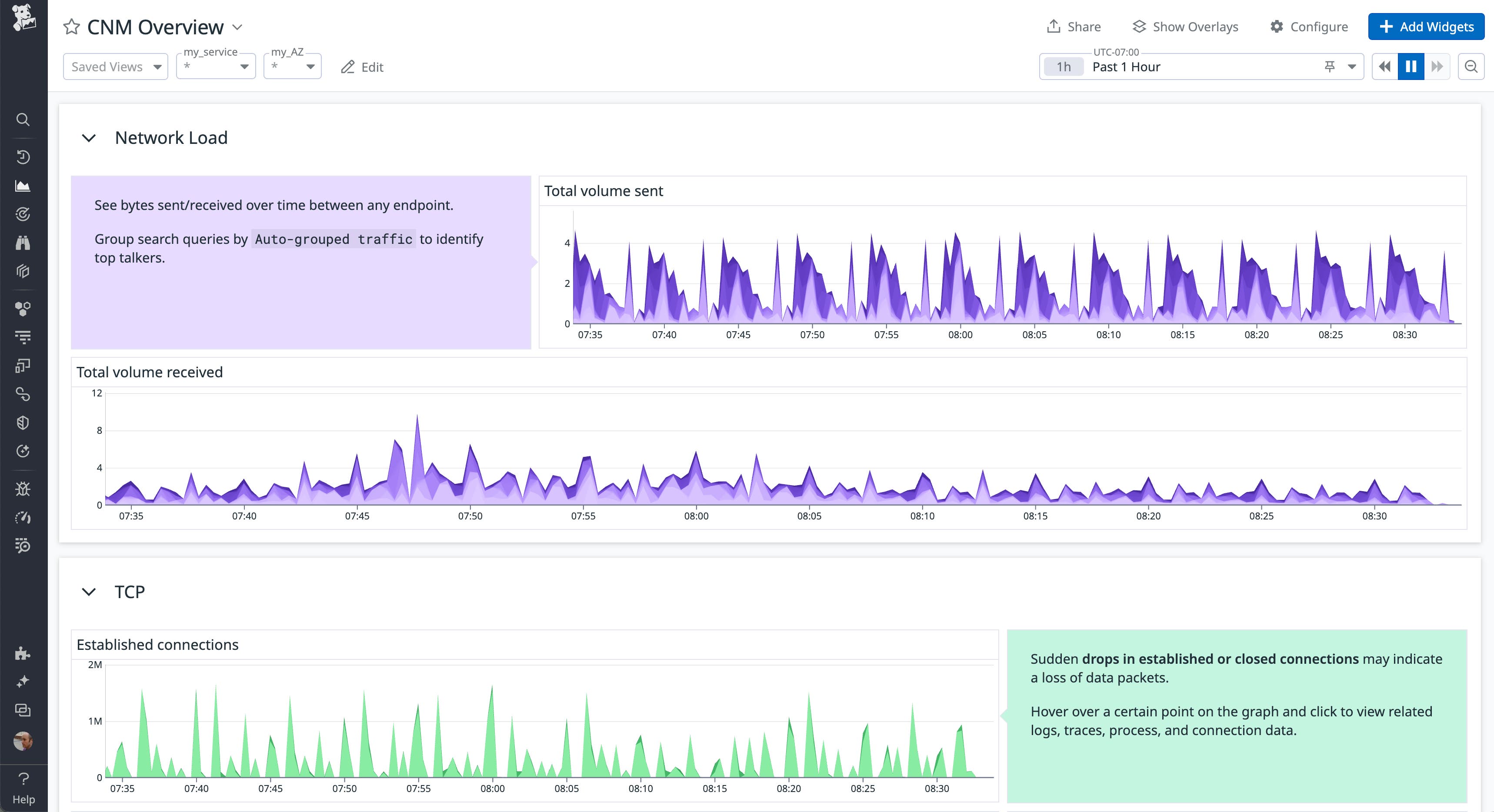
Task: Pin the current time frame
Action: point(1330,66)
